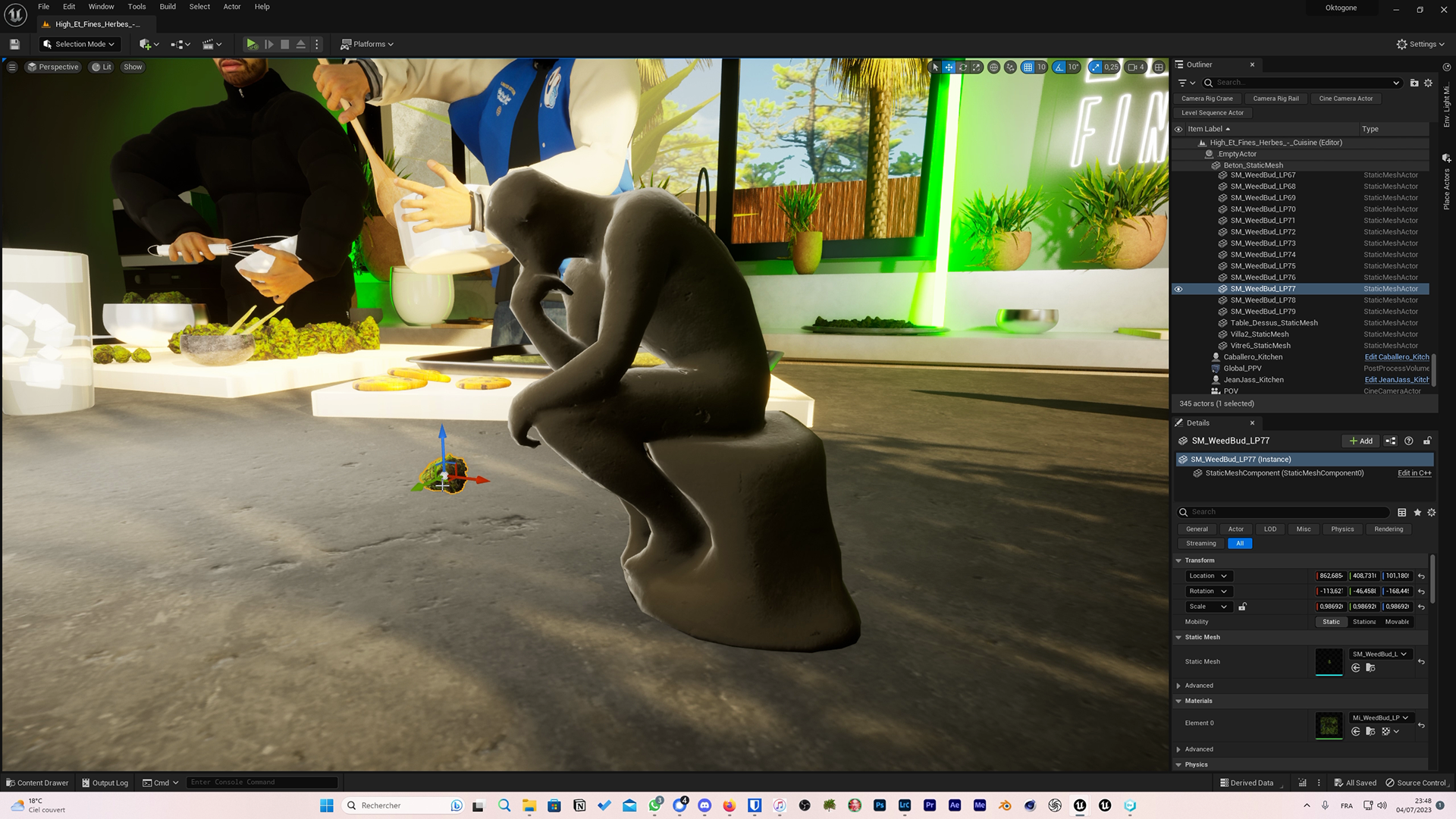
Task: Open the Window menu
Action: tap(101, 7)
